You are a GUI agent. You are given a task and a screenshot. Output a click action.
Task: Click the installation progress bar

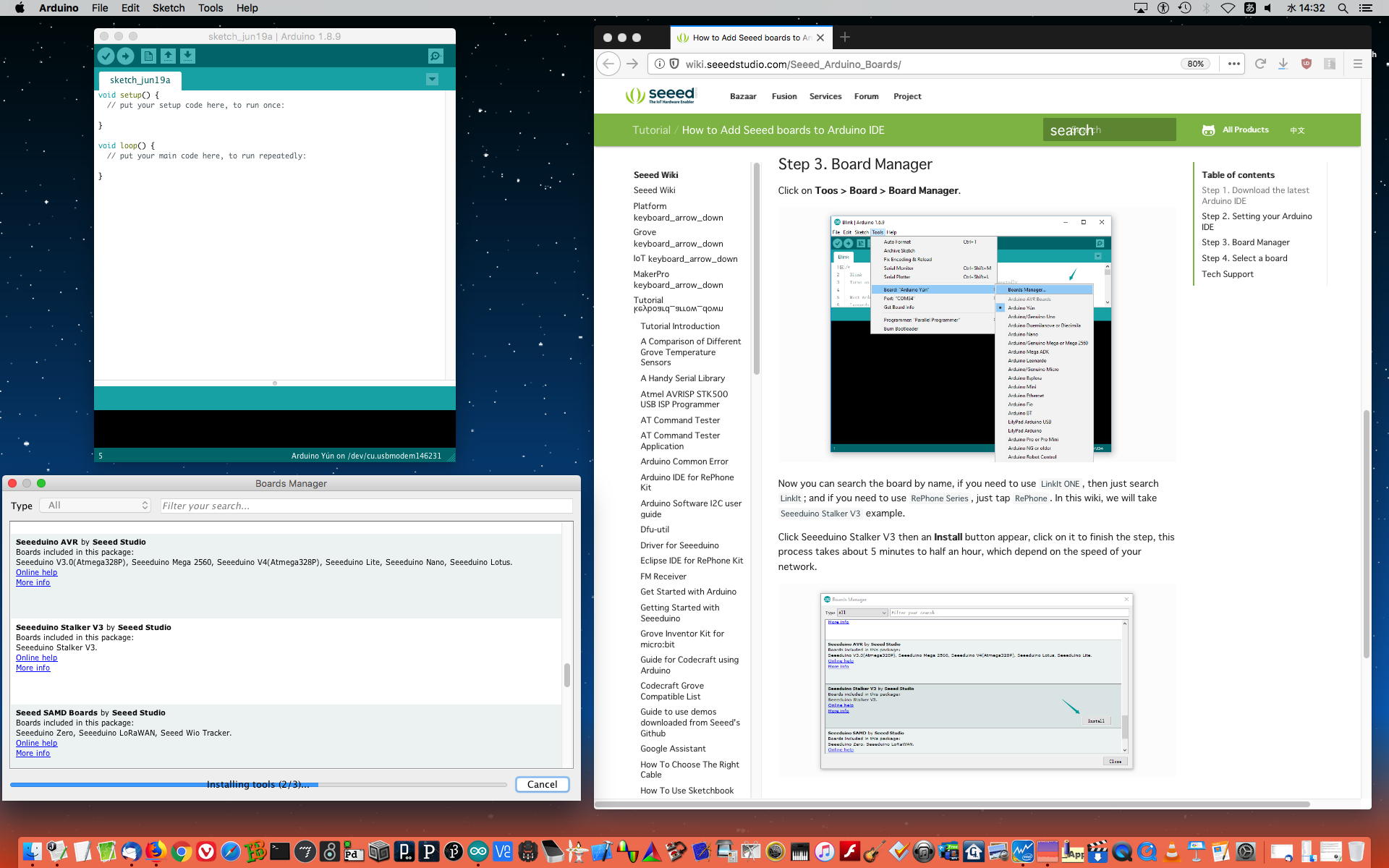click(258, 785)
